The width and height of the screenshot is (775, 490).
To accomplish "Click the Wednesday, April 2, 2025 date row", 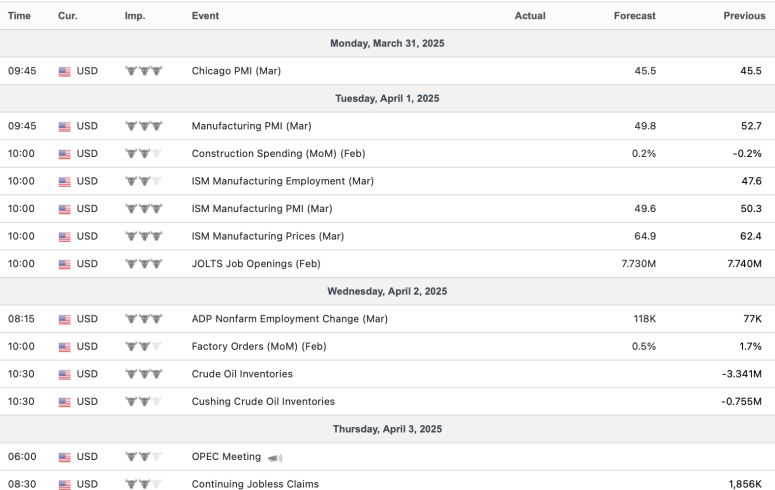I will point(388,291).
